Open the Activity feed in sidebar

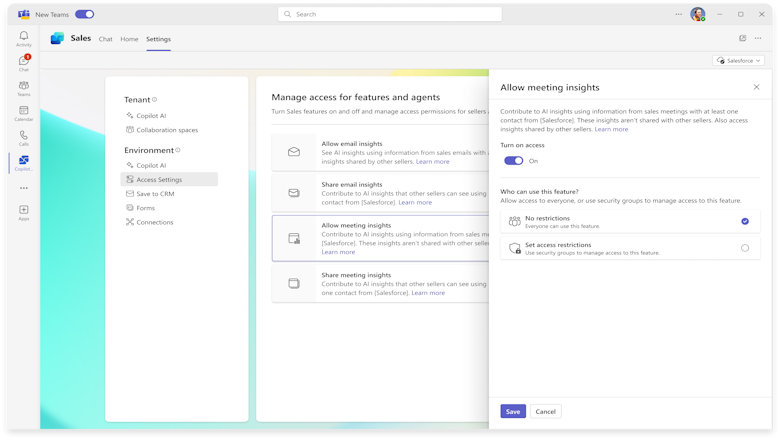24,38
